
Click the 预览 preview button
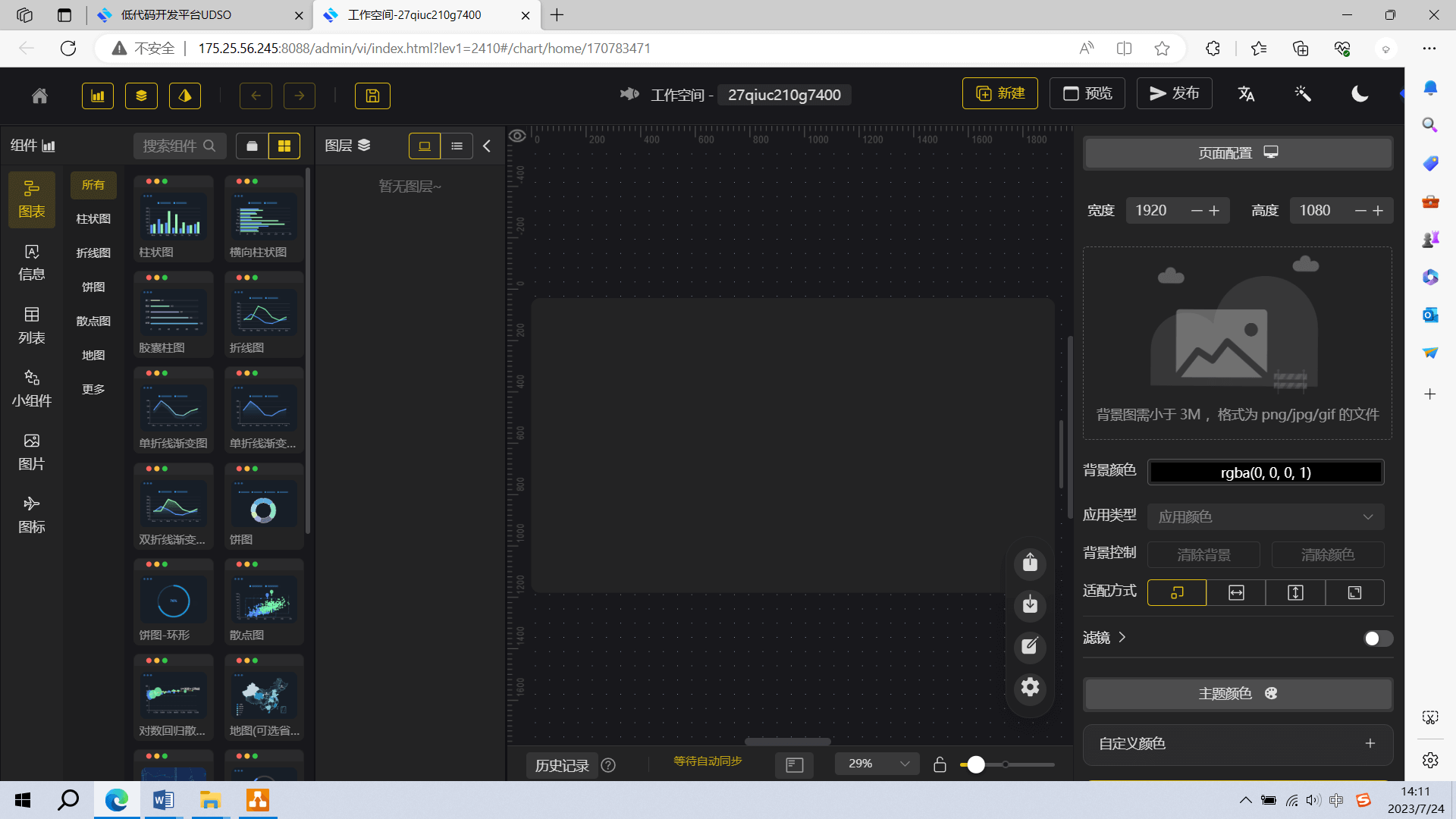pos(1087,93)
